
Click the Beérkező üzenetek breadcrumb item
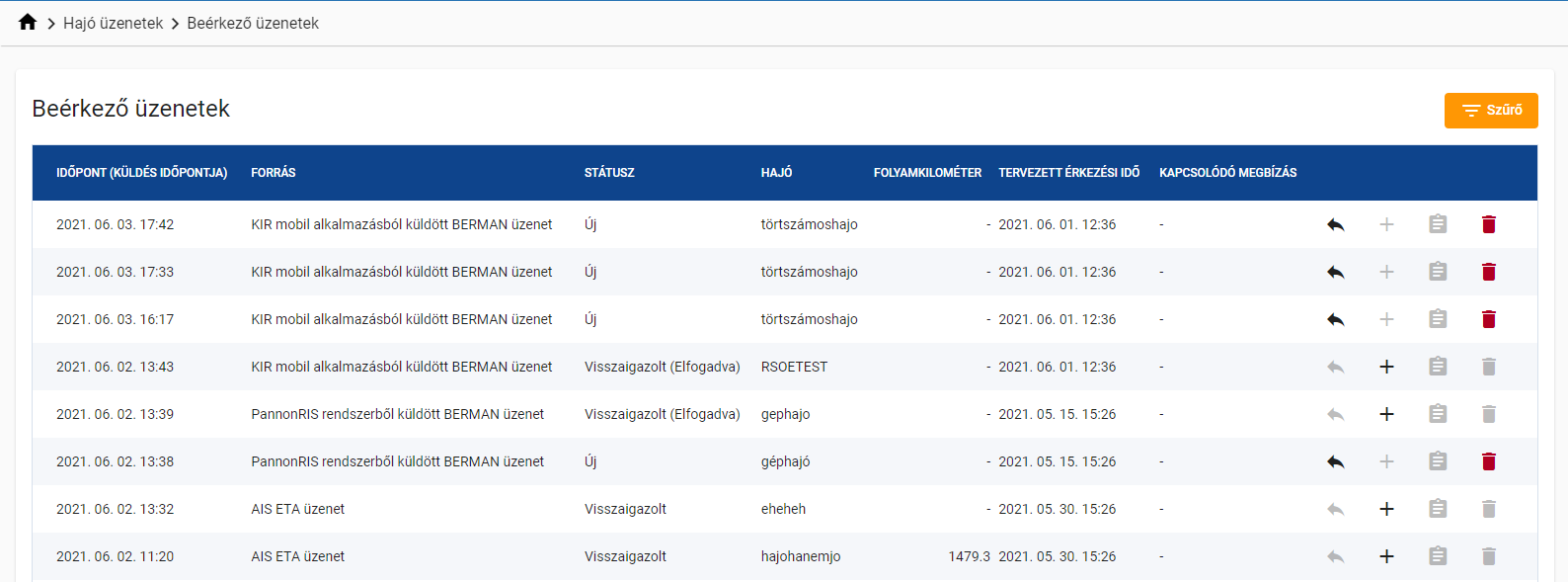(253, 23)
